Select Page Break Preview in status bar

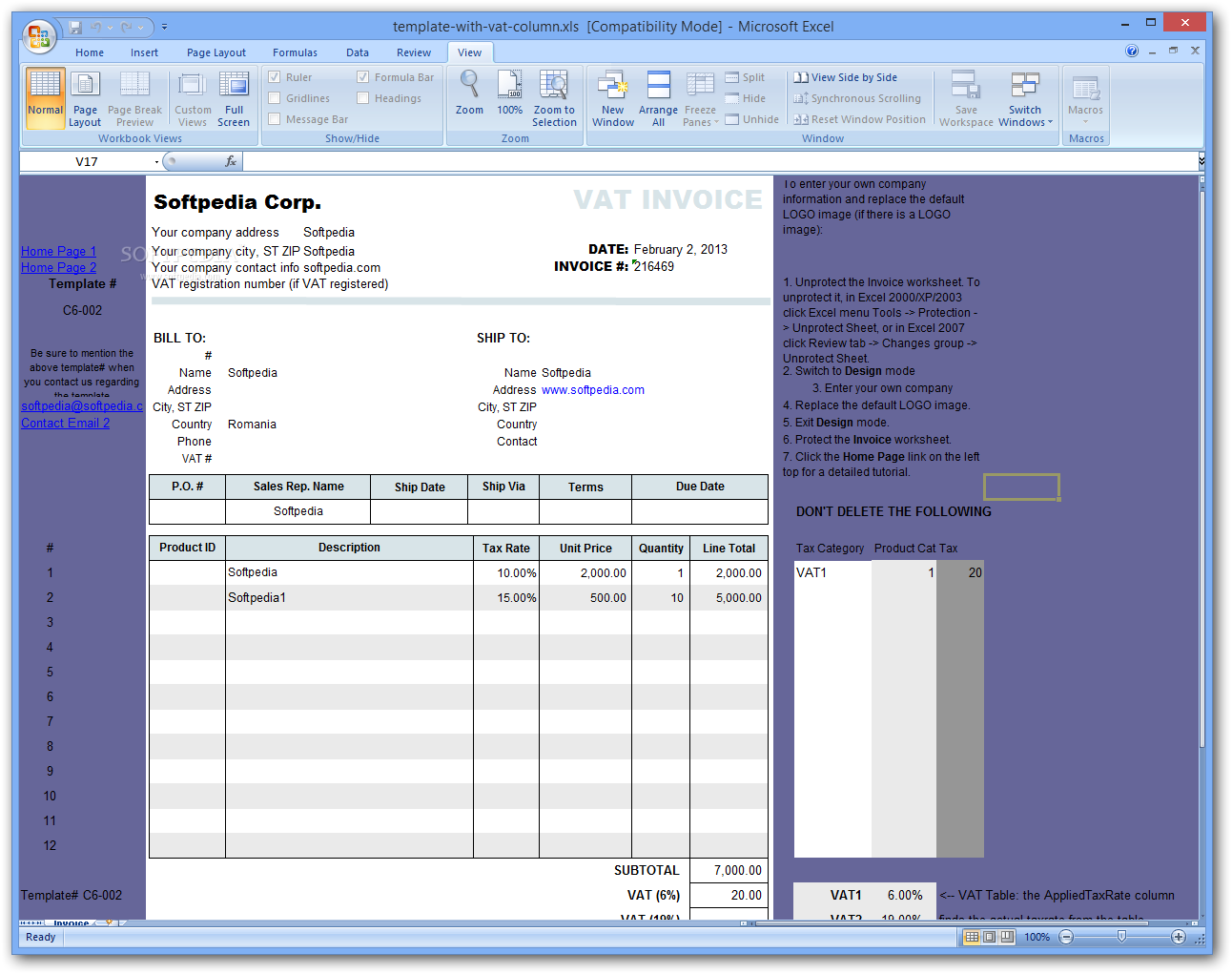pyautogui.click(x=1007, y=937)
